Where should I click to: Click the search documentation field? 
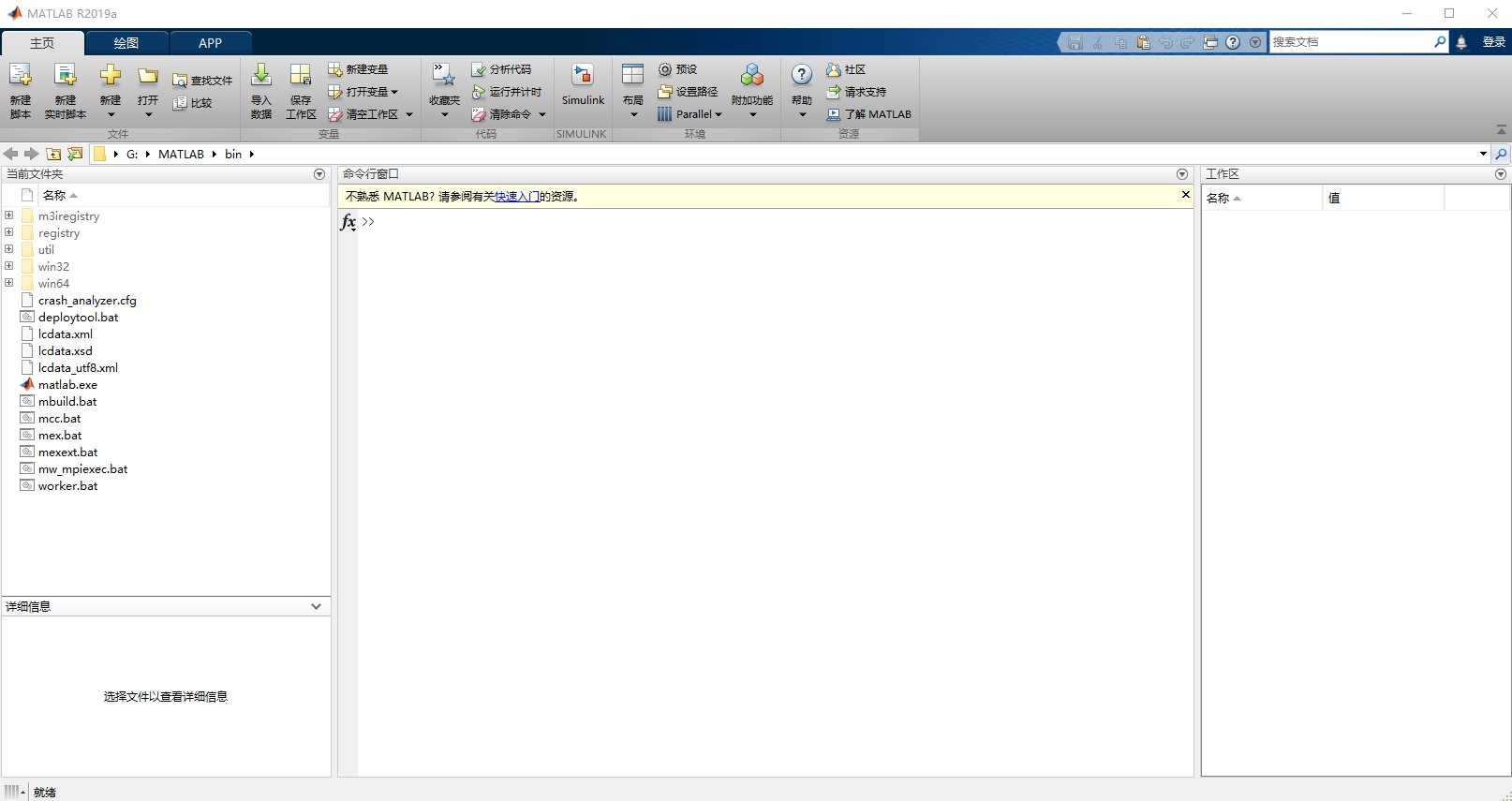click(x=1351, y=42)
